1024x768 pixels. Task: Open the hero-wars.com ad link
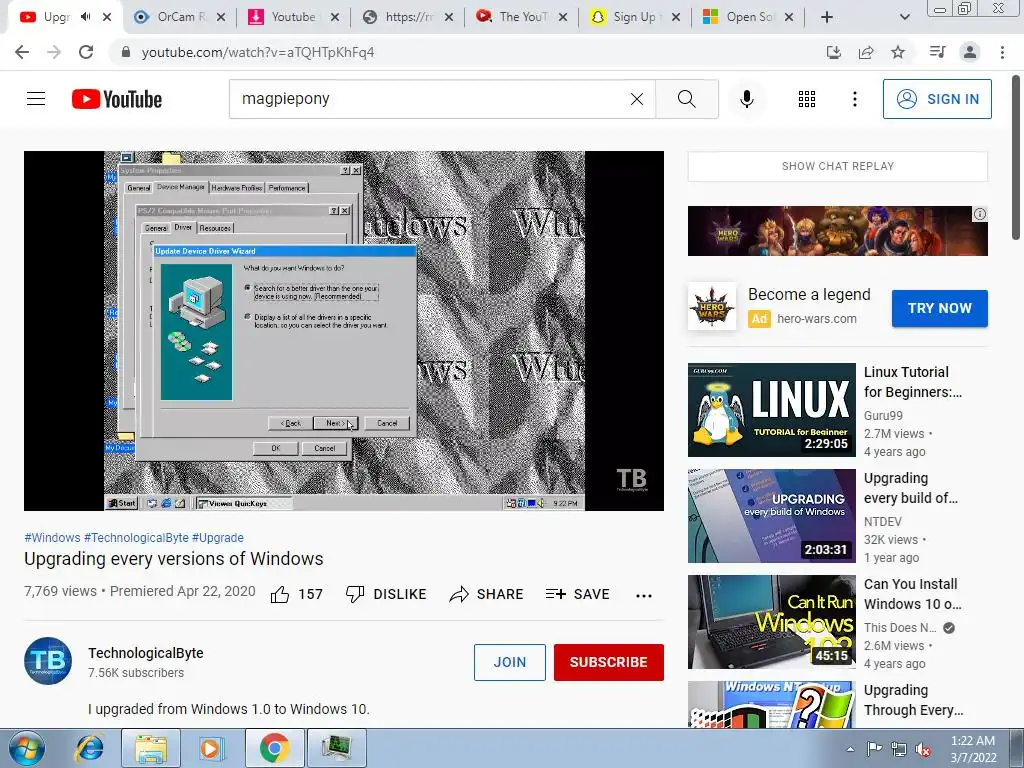[816, 319]
